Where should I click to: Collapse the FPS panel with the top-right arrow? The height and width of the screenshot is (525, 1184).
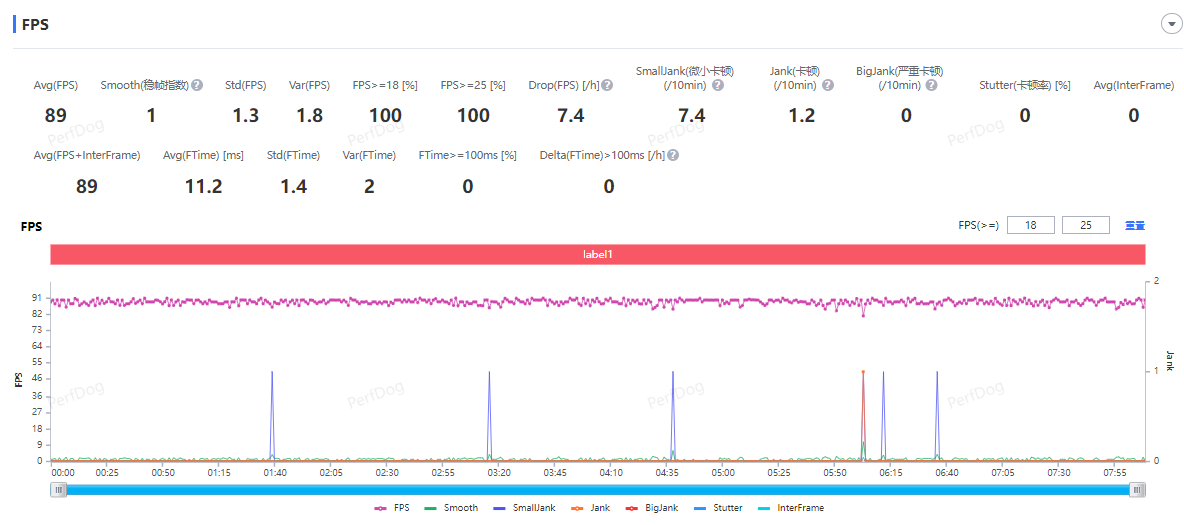point(1171,25)
